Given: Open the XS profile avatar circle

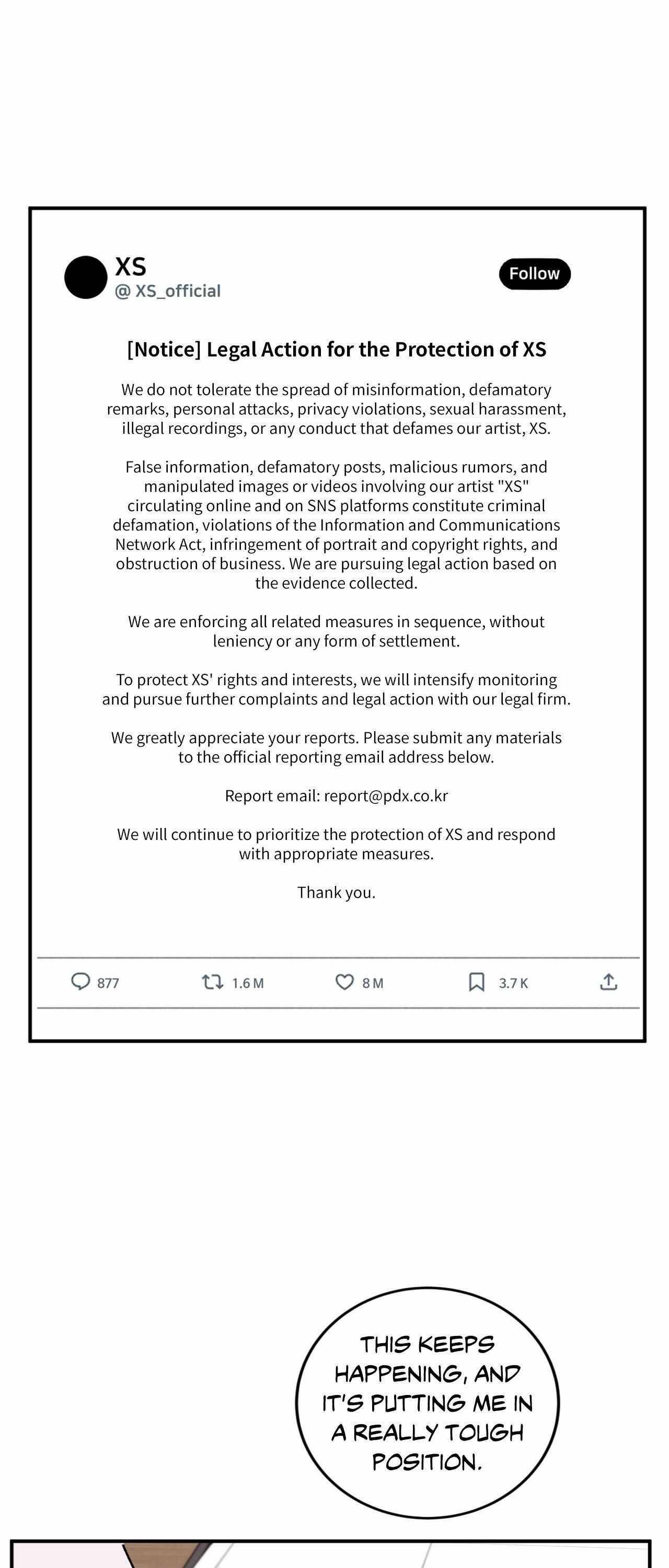Looking at the screenshot, I should [x=86, y=278].
